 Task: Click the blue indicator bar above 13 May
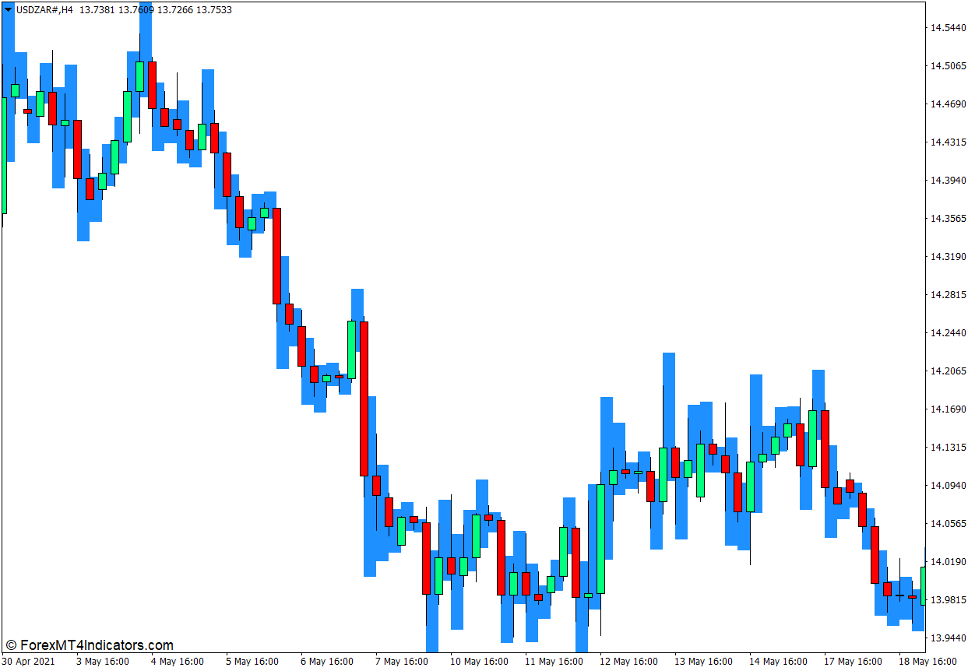[667, 400]
